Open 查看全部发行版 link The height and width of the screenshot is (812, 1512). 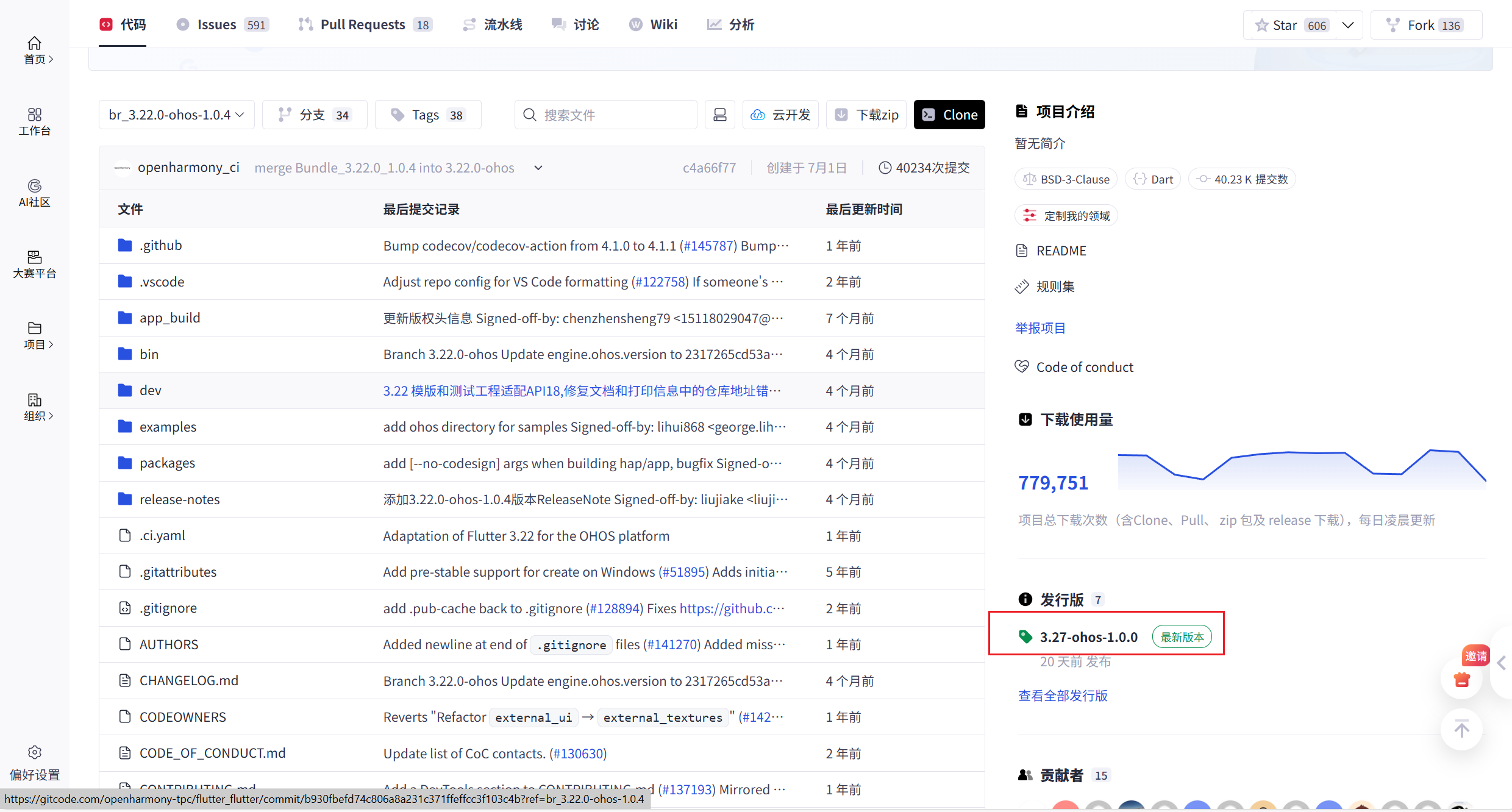click(1063, 696)
